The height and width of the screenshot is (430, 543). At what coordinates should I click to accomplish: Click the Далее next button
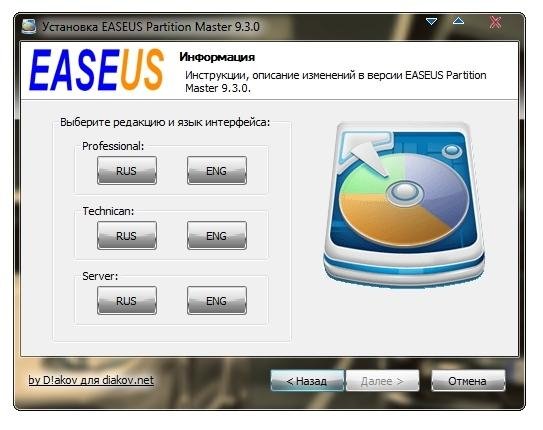pos(382,381)
